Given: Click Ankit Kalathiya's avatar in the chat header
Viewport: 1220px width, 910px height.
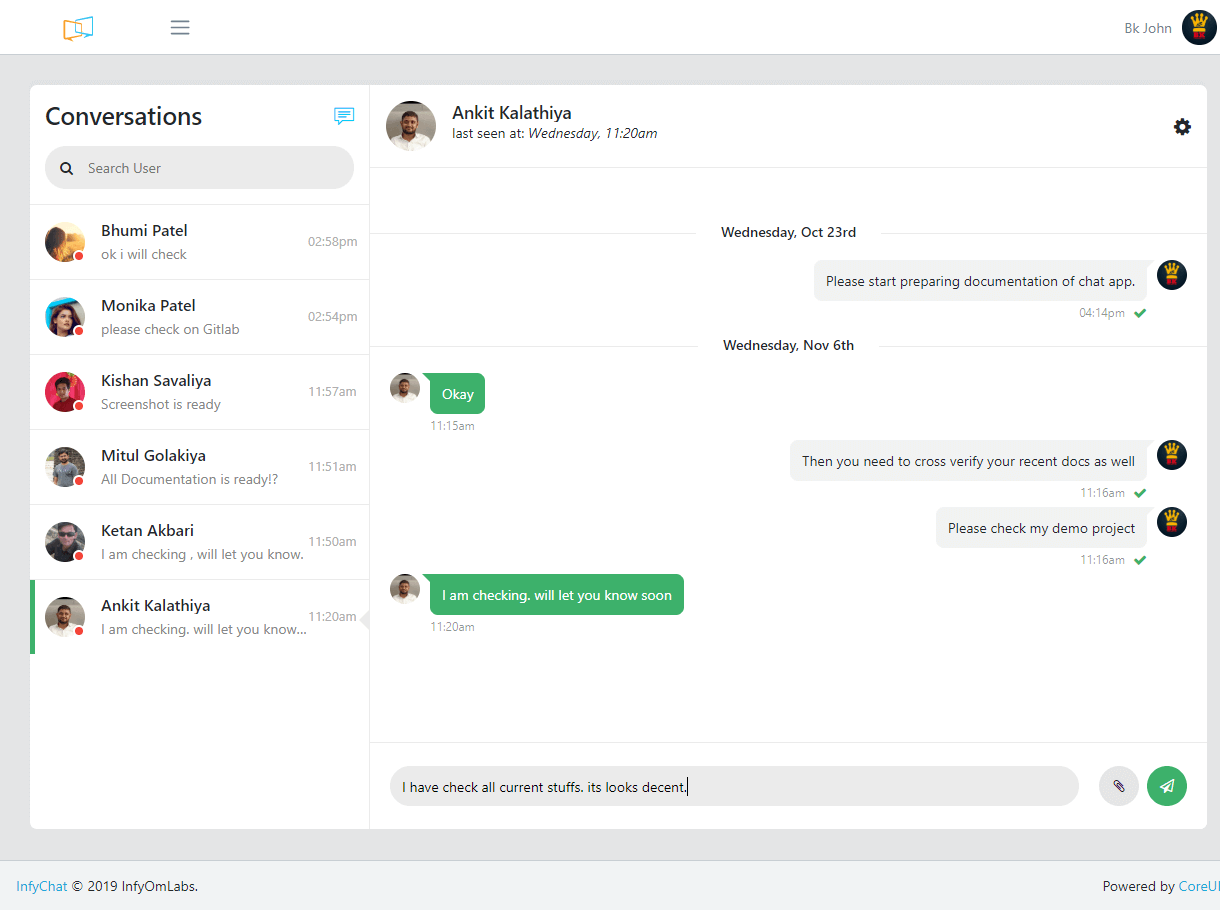Looking at the screenshot, I should pyautogui.click(x=411, y=126).
